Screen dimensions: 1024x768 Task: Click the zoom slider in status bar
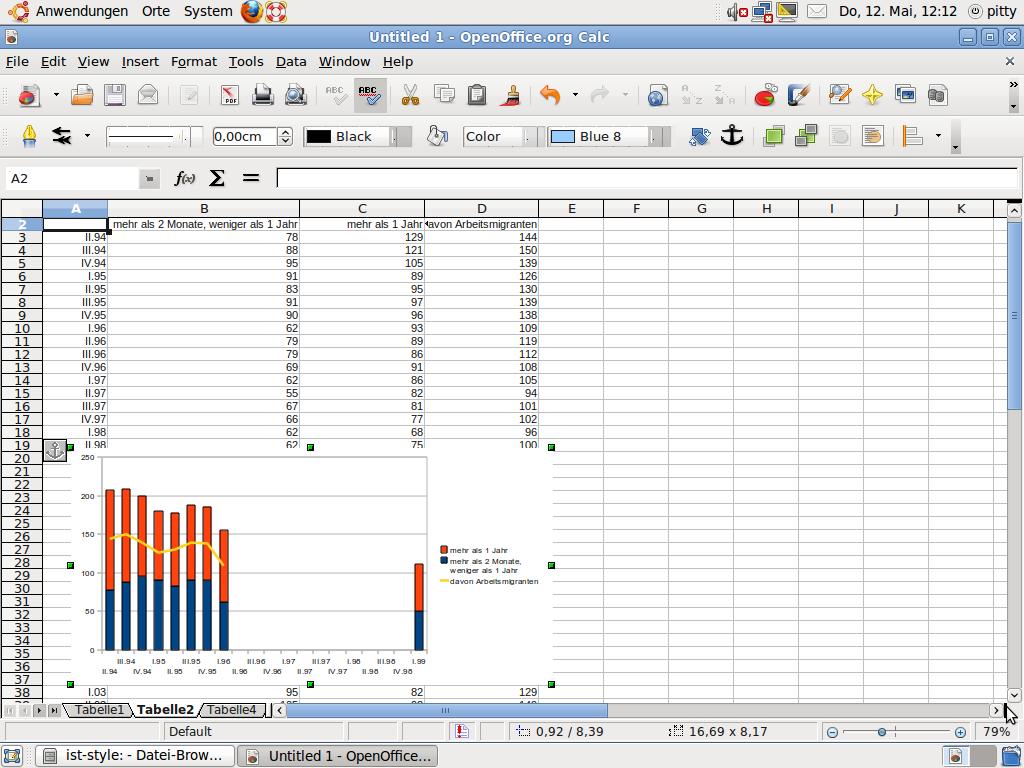(x=882, y=732)
